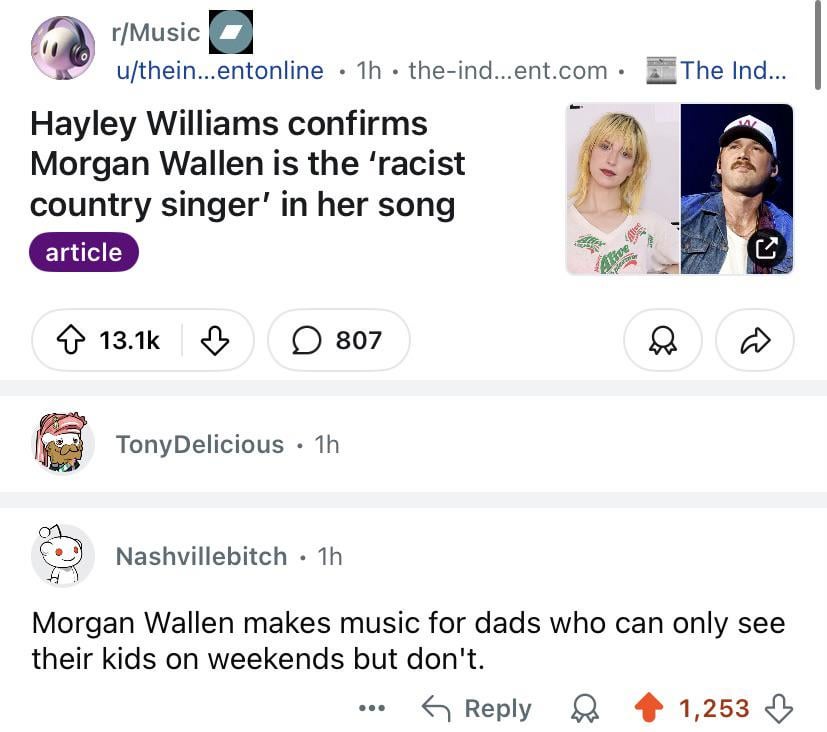Give an award to the post
The image size is (827, 732).
[662, 341]
